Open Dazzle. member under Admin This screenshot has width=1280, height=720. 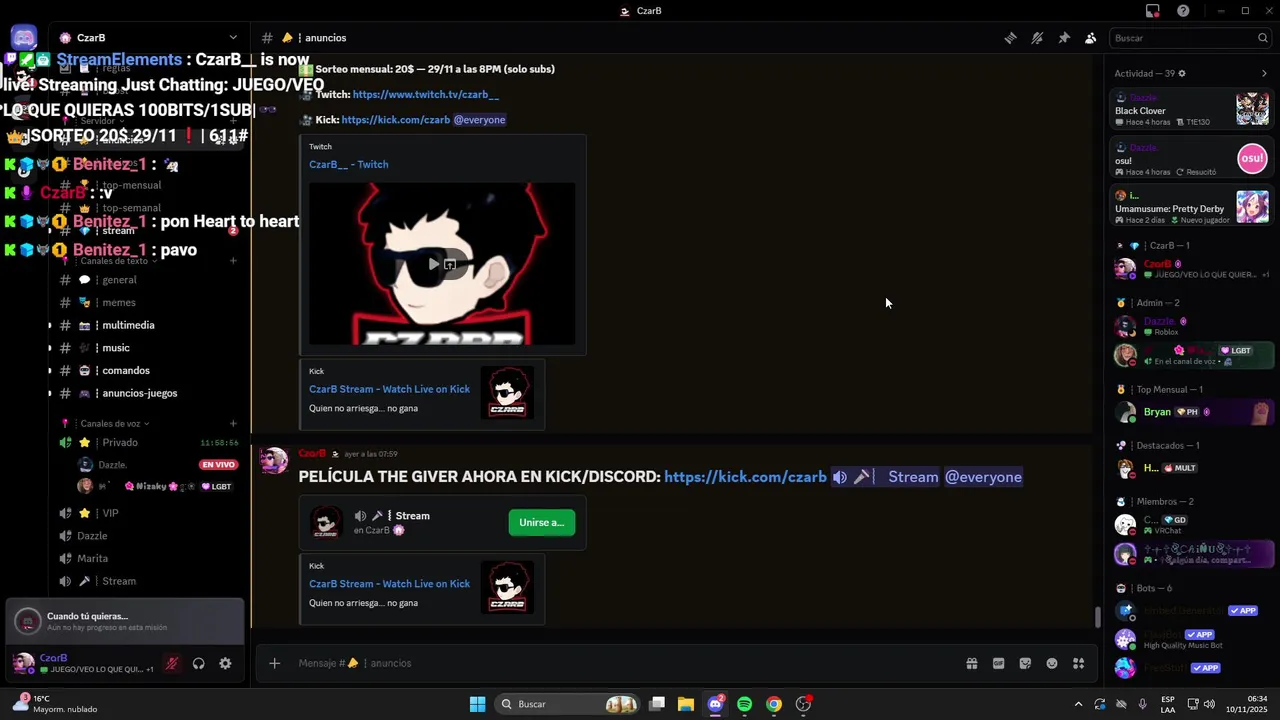pyautogui.click(x=1192, y=326)
